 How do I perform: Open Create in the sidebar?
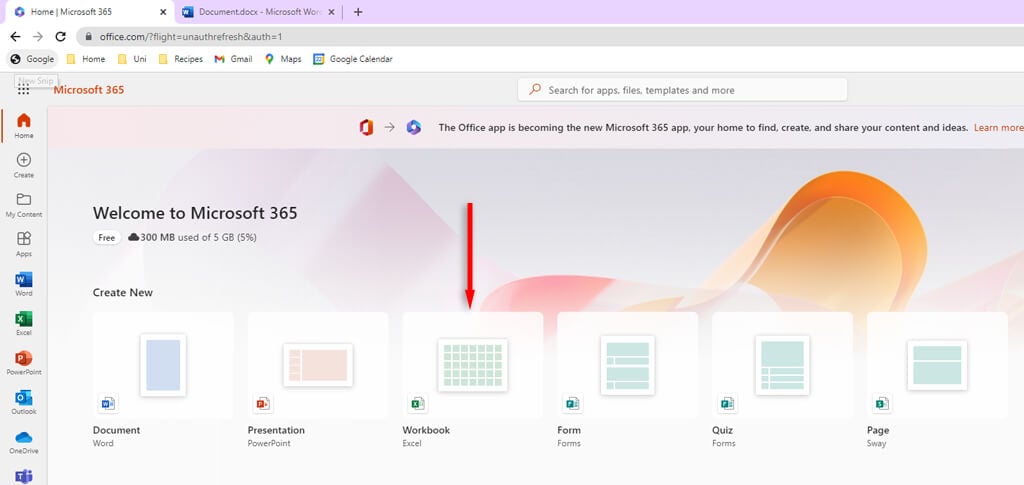tap(24, 165)
